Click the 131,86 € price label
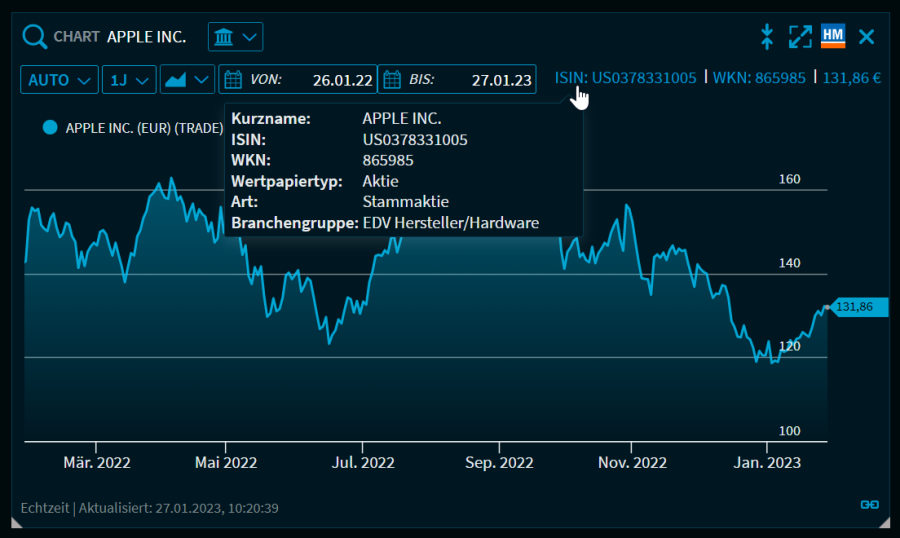The image size is (900, 538). [851, 77]
